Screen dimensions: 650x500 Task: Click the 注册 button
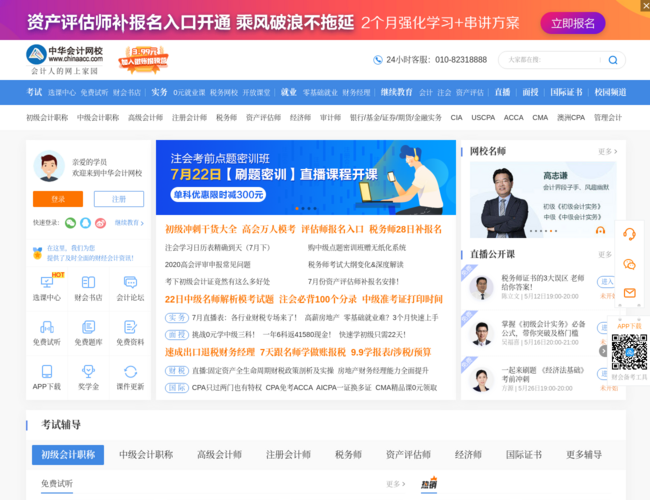[x=119, y=199]
